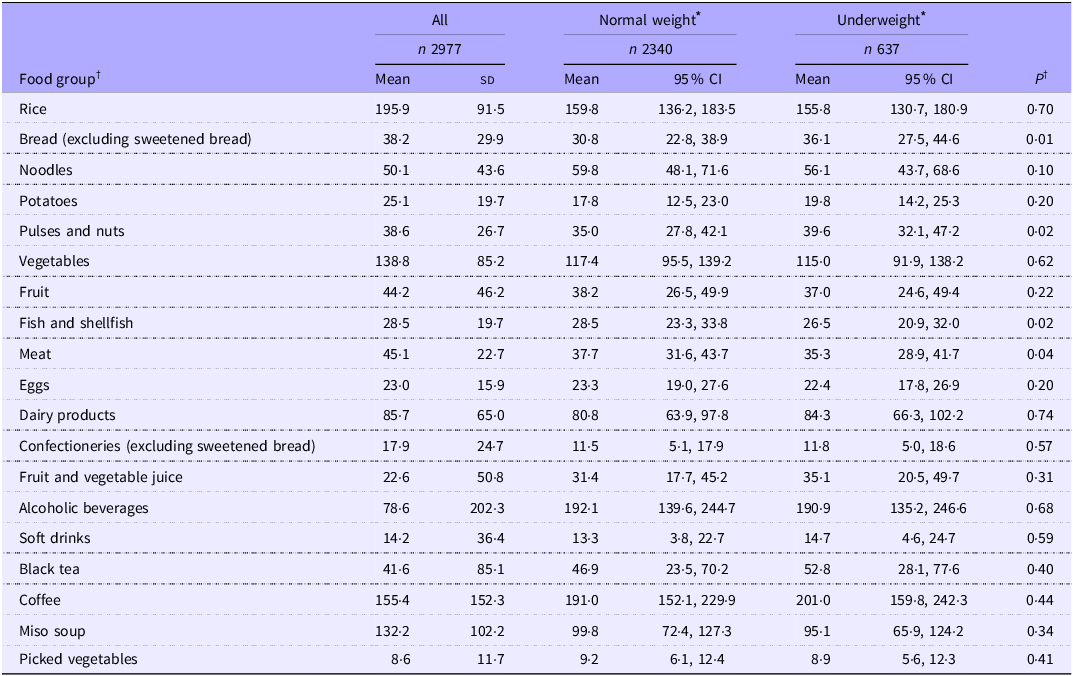
Task: Select the Dairy products row label
Action: [67, 415]
